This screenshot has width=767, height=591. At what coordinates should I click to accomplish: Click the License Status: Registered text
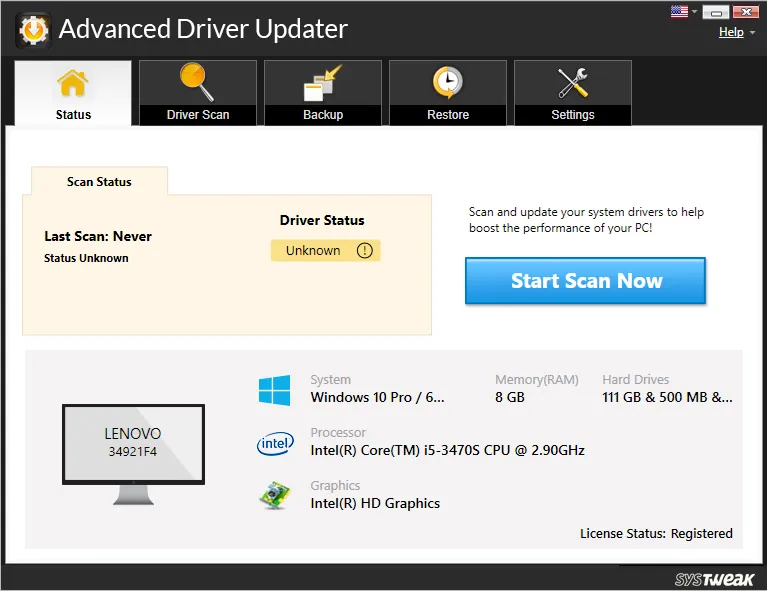coord(656,533)
